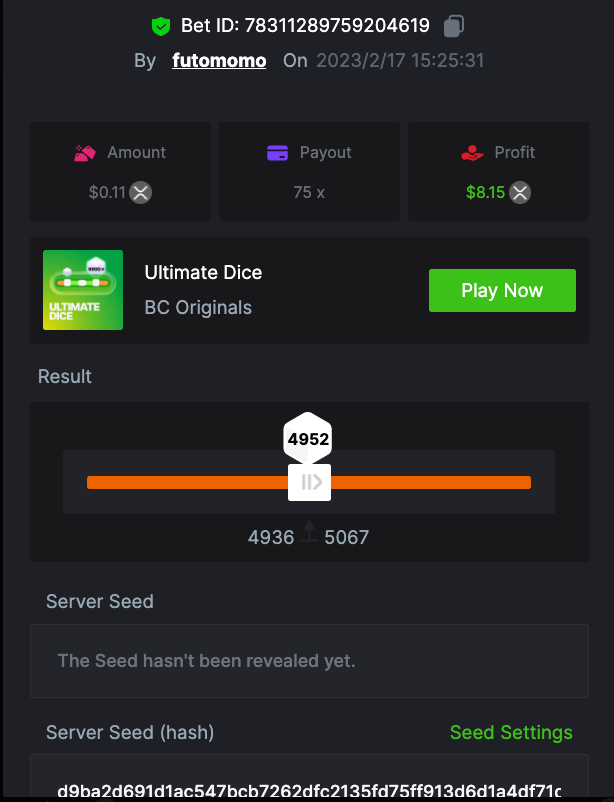The height and width of the screenshot is (802, 614).
Task: Copy the Bet ID with copy icon
Action: [454, 26]
